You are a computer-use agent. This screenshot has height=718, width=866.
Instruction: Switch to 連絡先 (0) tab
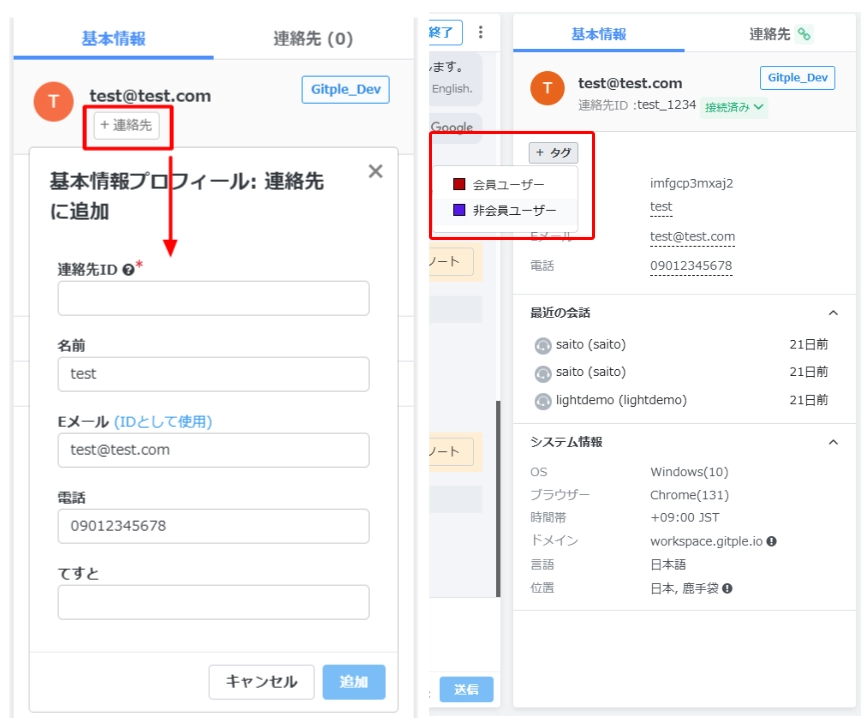tap(313, 39)
